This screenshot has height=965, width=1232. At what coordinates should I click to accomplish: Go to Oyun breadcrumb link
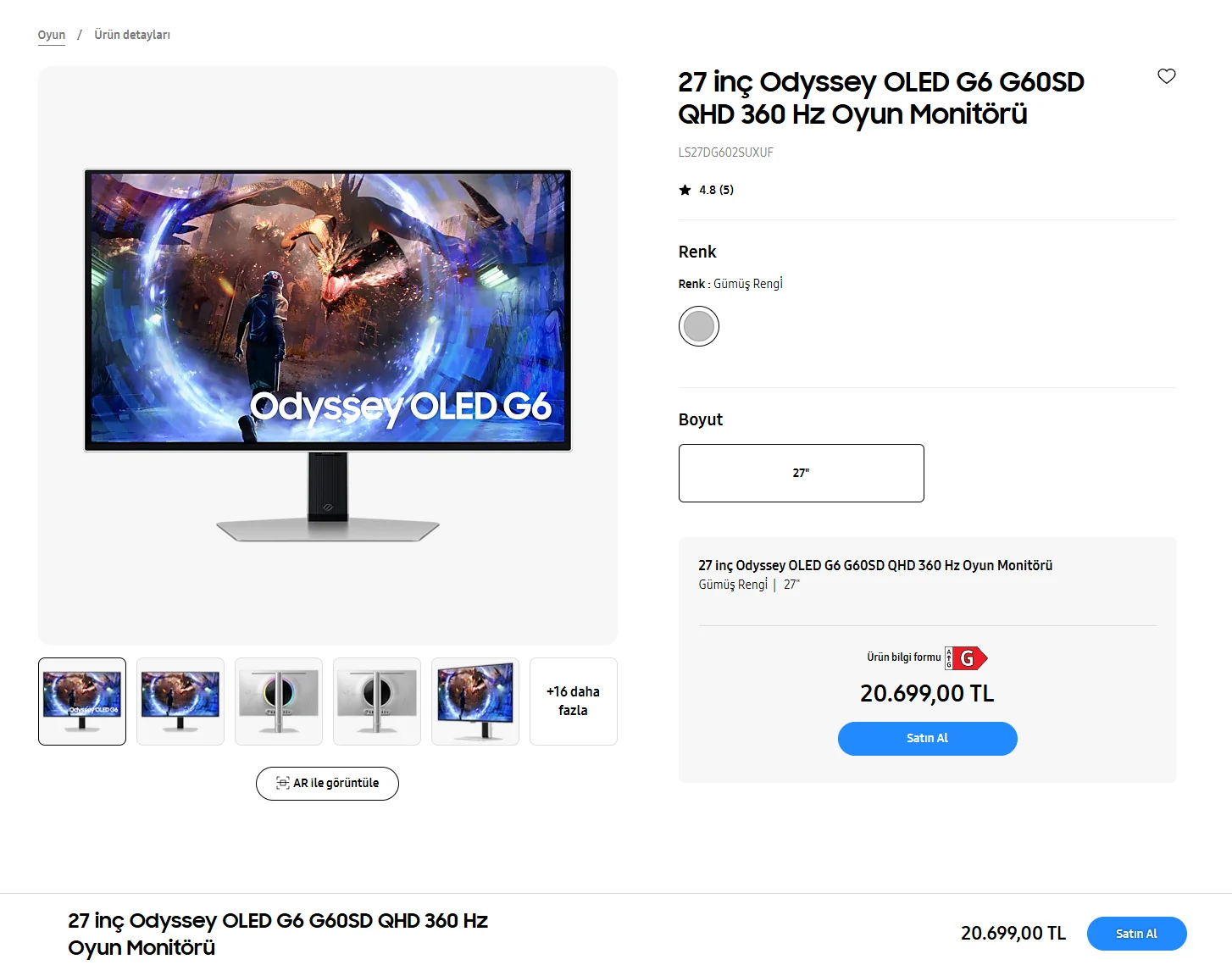click(52, 35)
